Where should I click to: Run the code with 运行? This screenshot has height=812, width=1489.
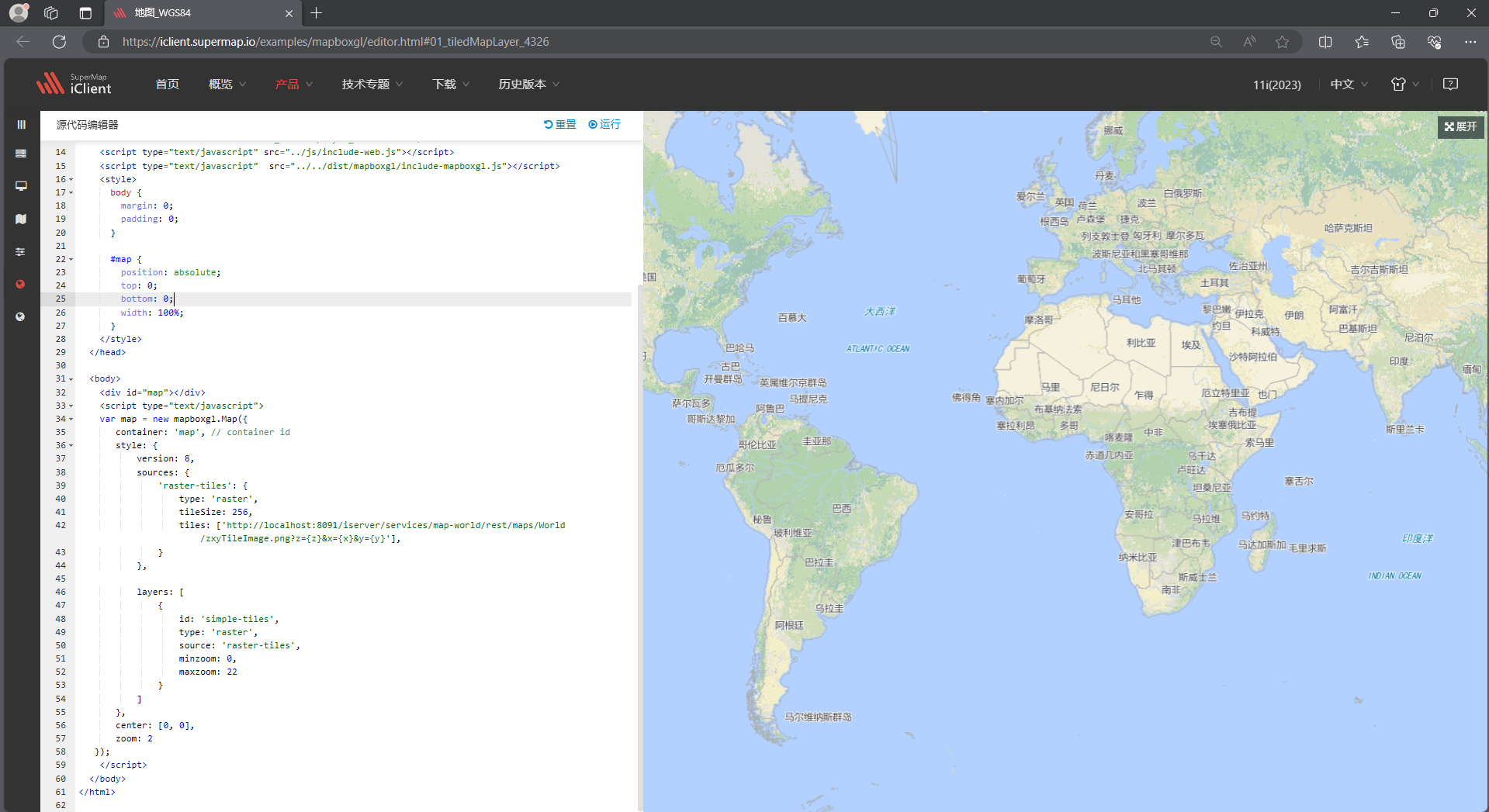(x=604, y=124)
